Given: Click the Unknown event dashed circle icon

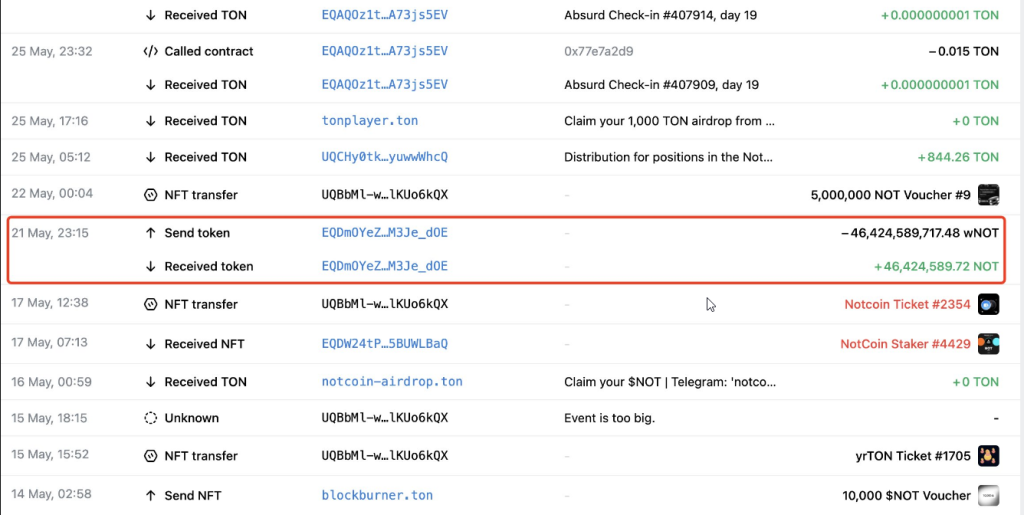Looking at the screenshot, I should click(150, 418).
